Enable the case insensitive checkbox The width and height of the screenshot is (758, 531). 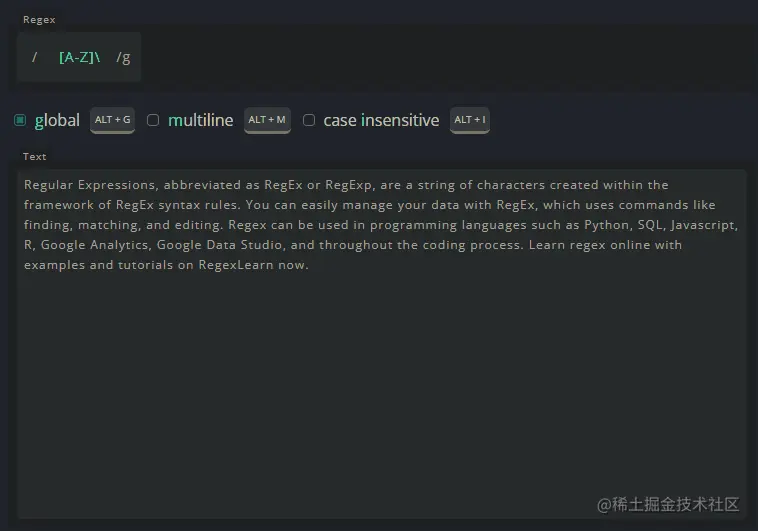(x=309, y=120)
